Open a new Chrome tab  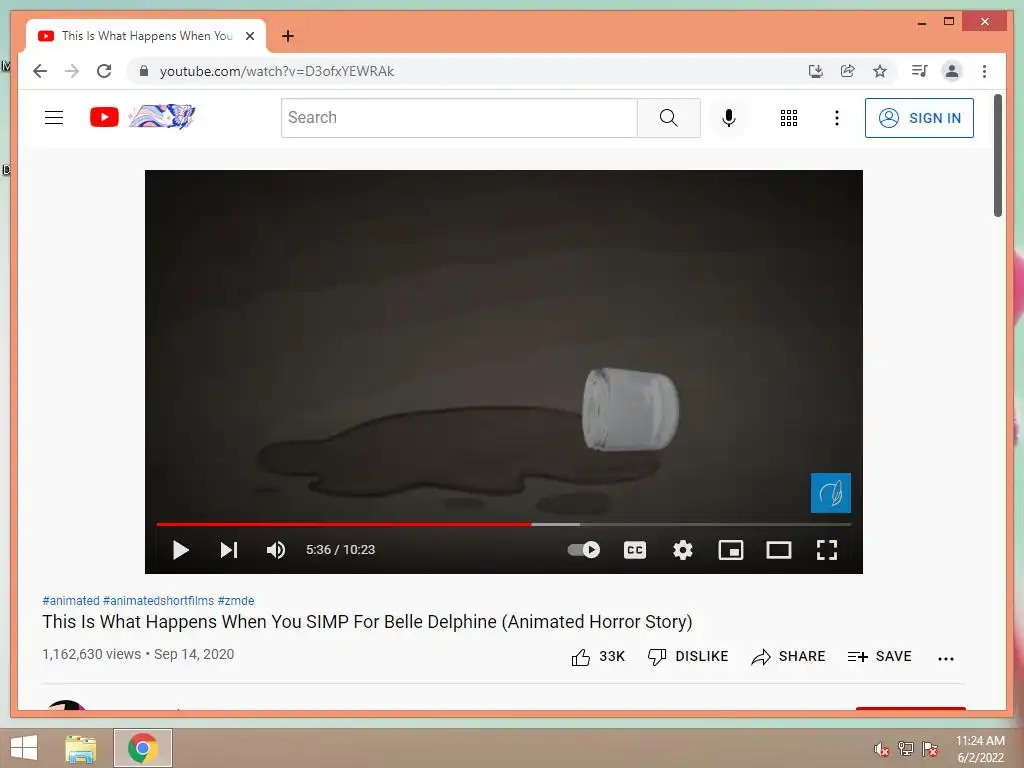(288, 36)
